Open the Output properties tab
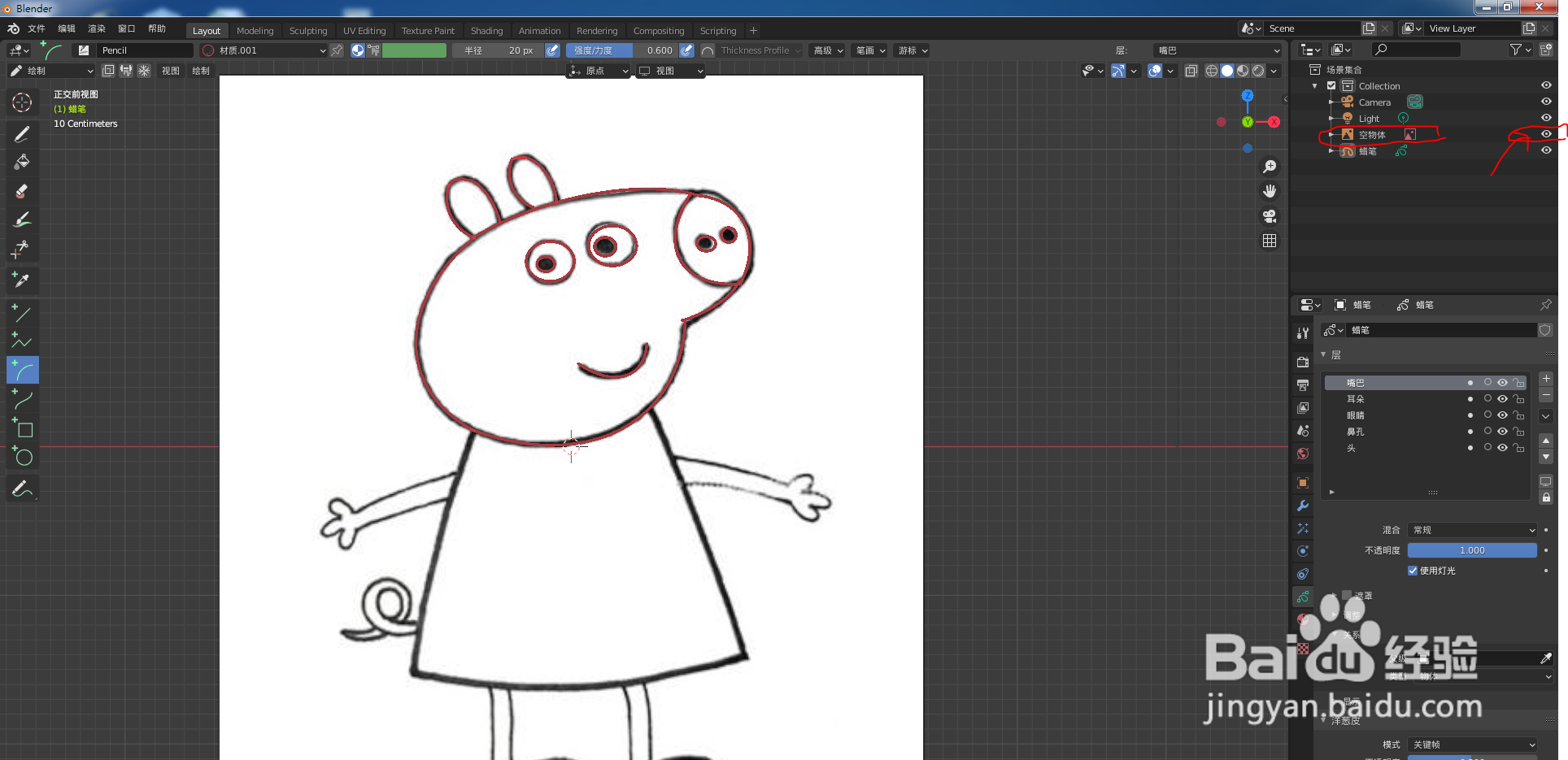1568x760 pixels. (x=1303, y=384)
